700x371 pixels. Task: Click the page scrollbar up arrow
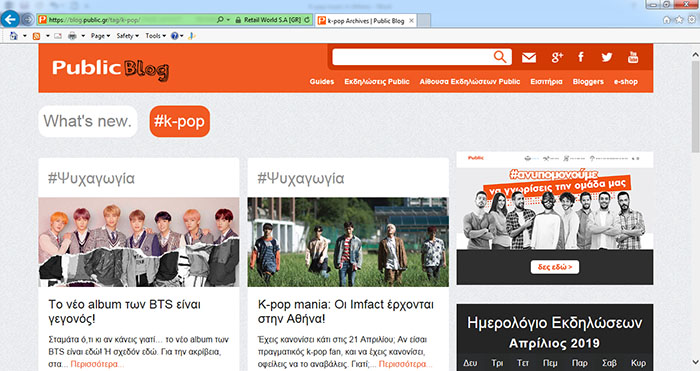(x=695, y=54)
